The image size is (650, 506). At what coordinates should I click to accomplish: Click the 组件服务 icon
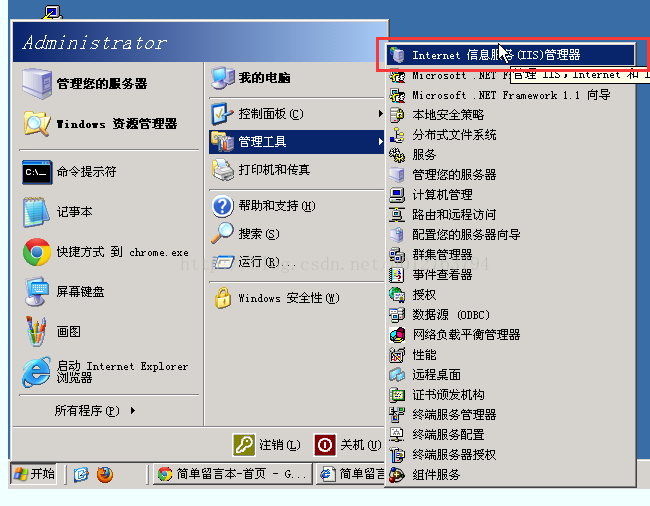click(397, 475)
